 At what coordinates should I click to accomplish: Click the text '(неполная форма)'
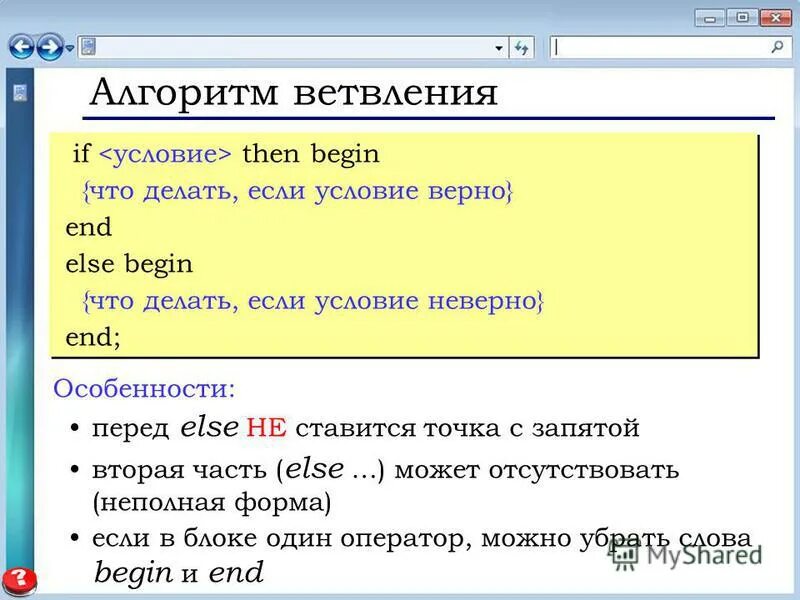(212, 503)
